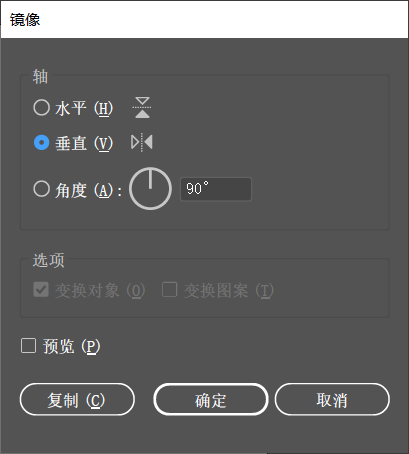Click the 水平 (H) text label
409x454 pixels.
pos(84,109)
